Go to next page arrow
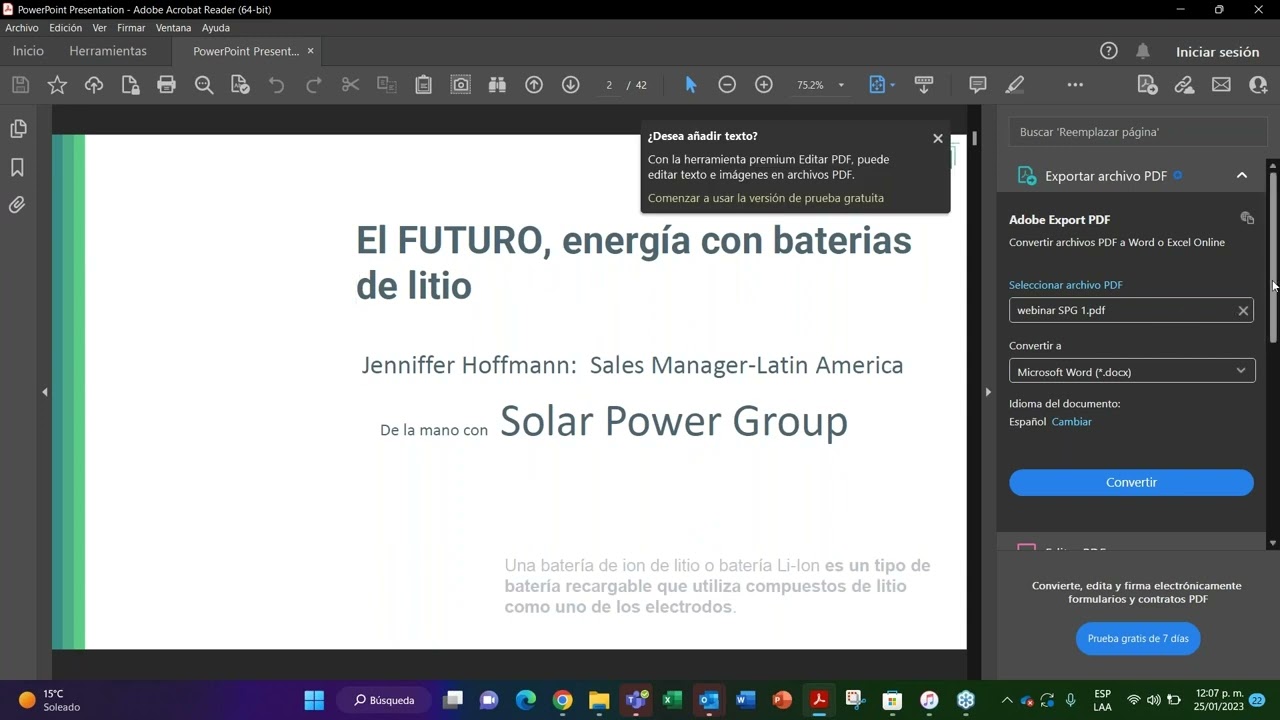The height and width of the screenshot is (720, 1280). [x=571, y=85]
